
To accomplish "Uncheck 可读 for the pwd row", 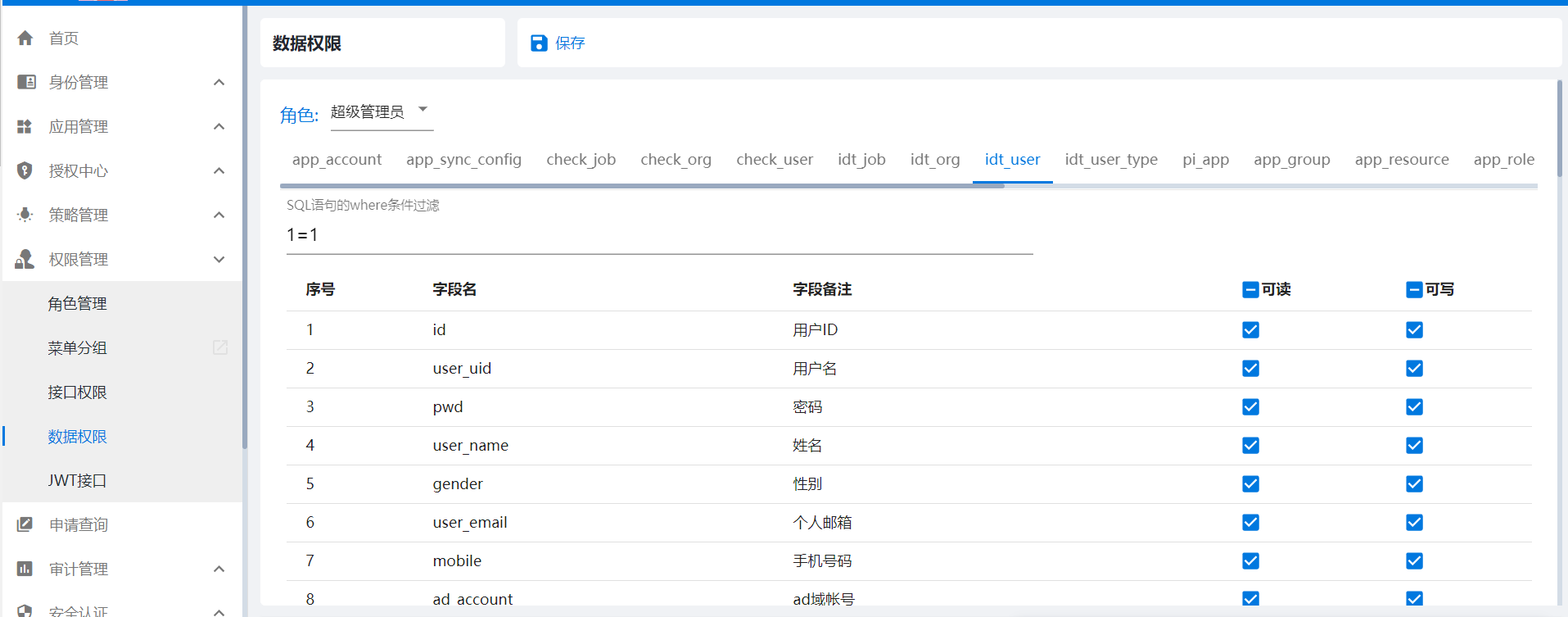I will [x=1250, y=406].
